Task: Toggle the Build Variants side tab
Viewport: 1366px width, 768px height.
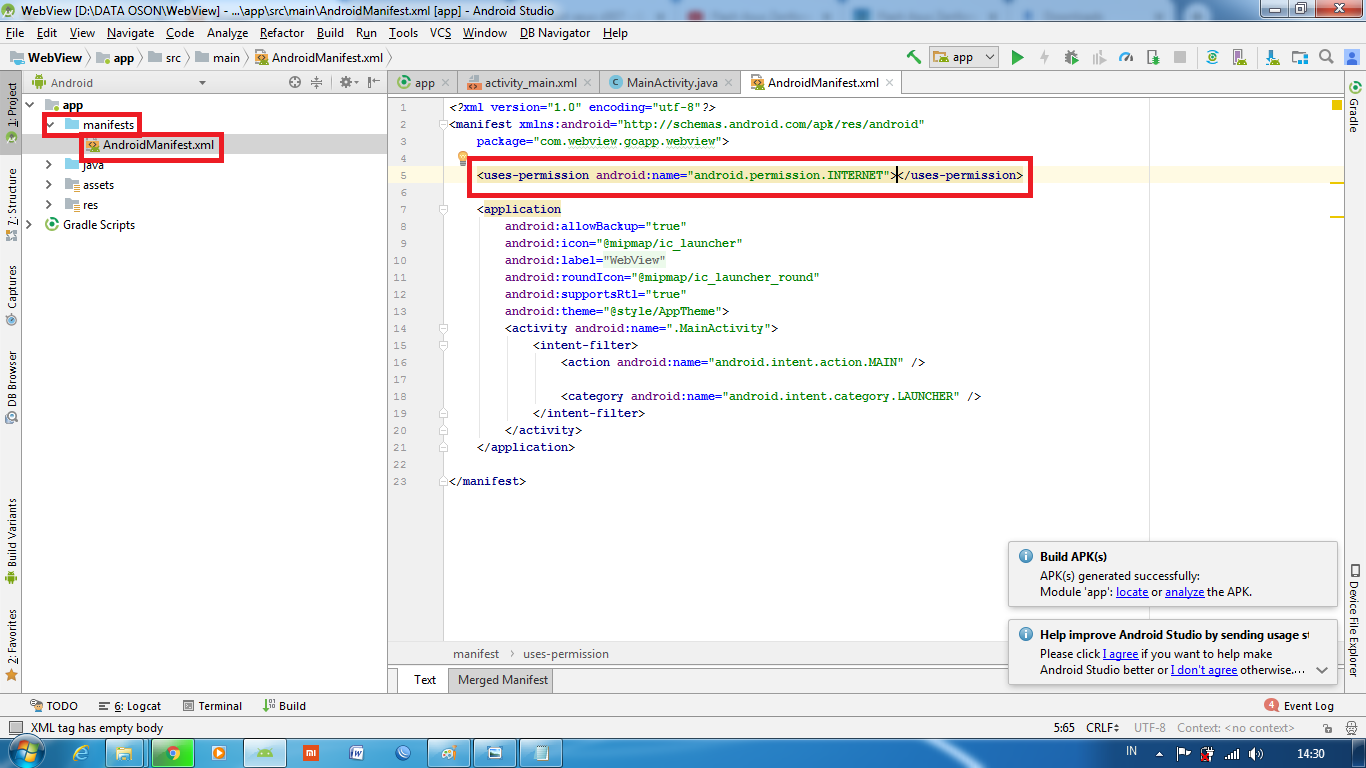Action: click(x=11, y=541)
